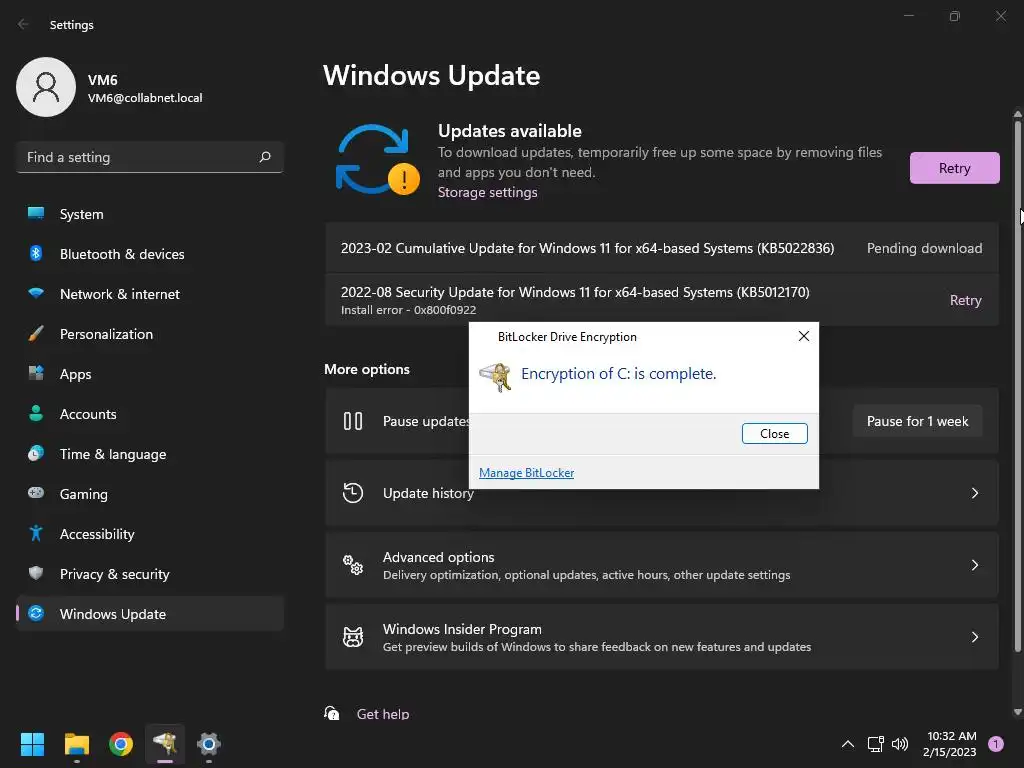Open Personalization category
This screenshot has width=1024, height=768.
click(x=150, y=334)
